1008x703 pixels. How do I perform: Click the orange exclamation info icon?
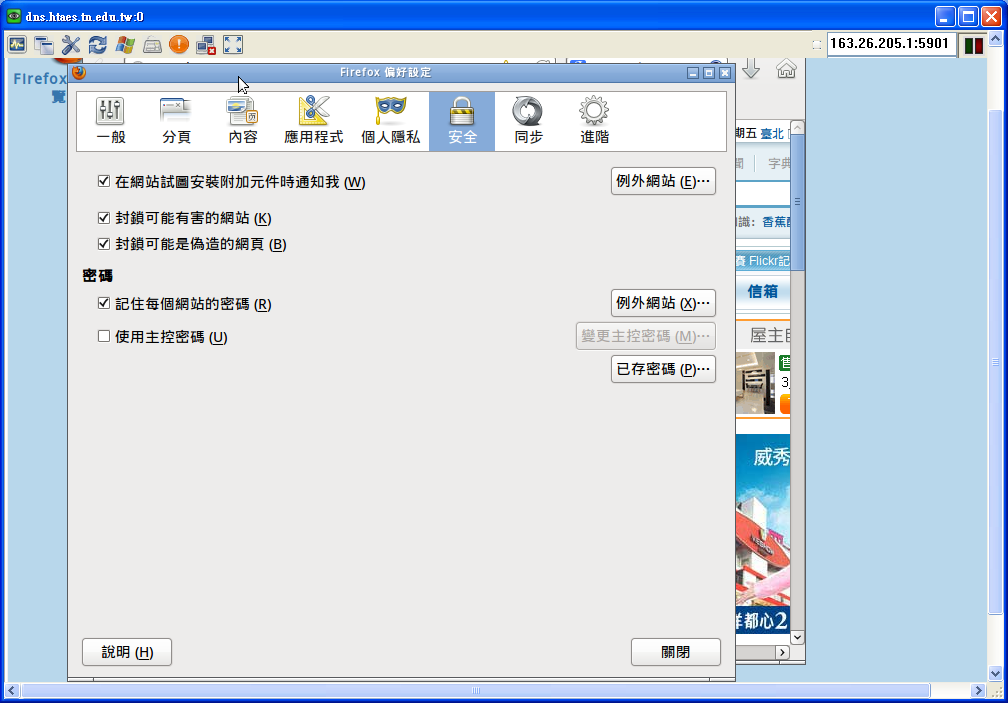[178, 44]
